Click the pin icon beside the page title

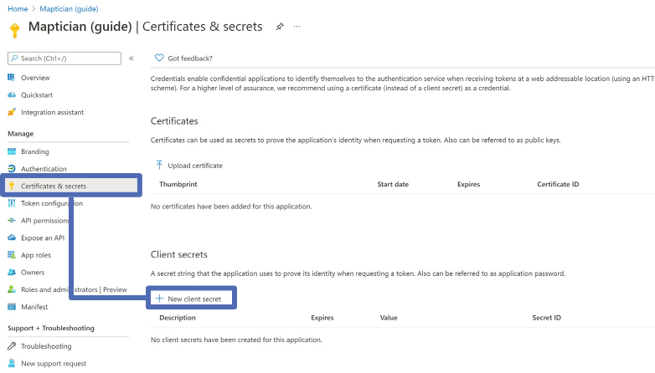pyautogui.click(x=279, y=27)
